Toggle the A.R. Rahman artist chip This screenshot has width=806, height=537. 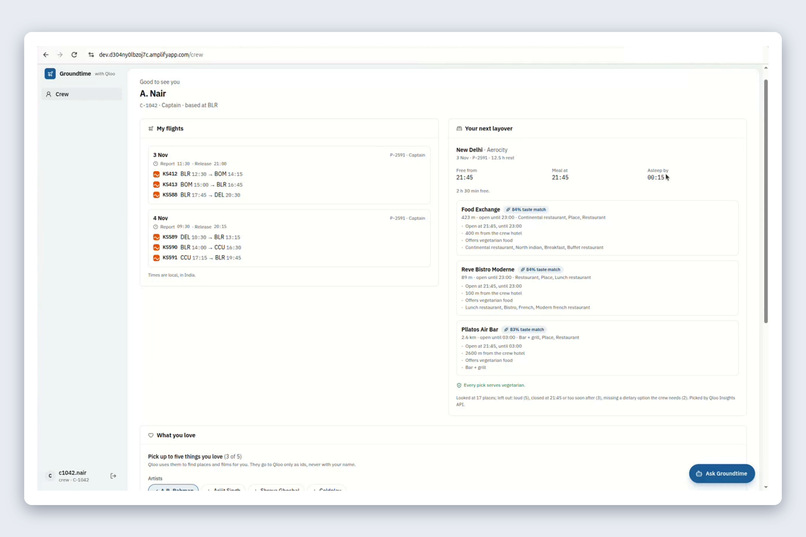point(173,488)
